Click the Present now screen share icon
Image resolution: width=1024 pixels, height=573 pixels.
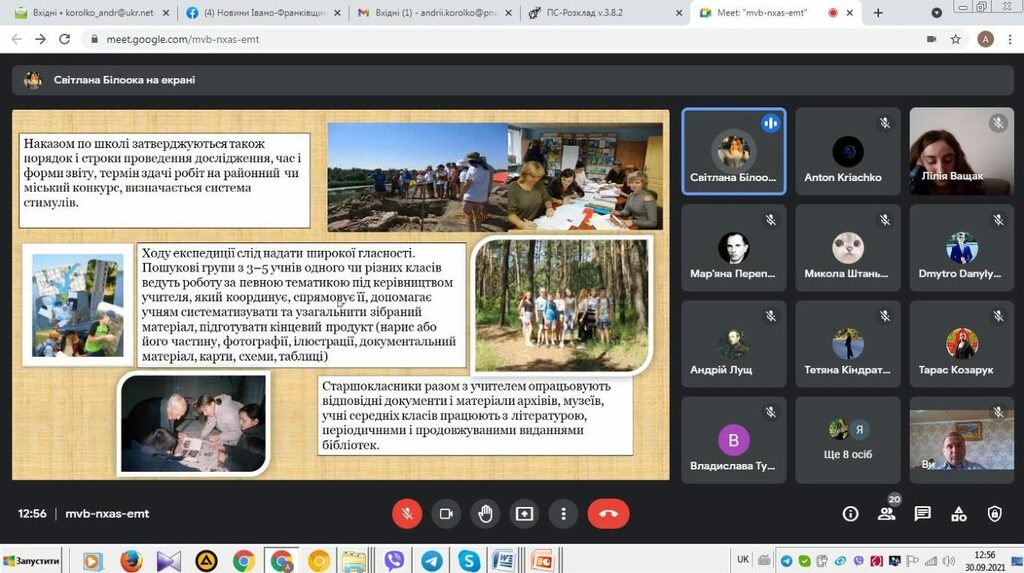point(524,514)
